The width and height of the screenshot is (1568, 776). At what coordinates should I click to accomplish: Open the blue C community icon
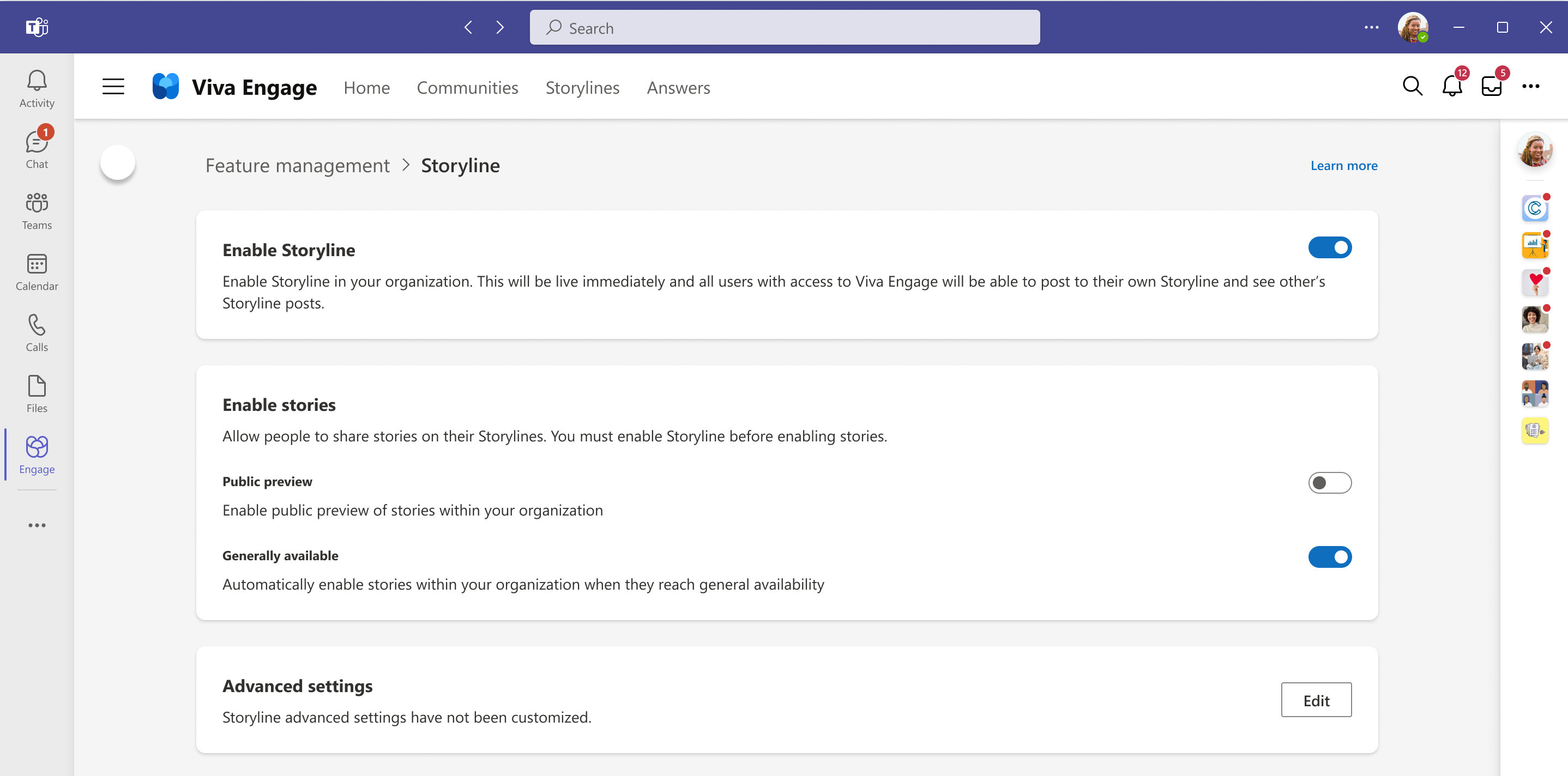(x=1535, y=209)
